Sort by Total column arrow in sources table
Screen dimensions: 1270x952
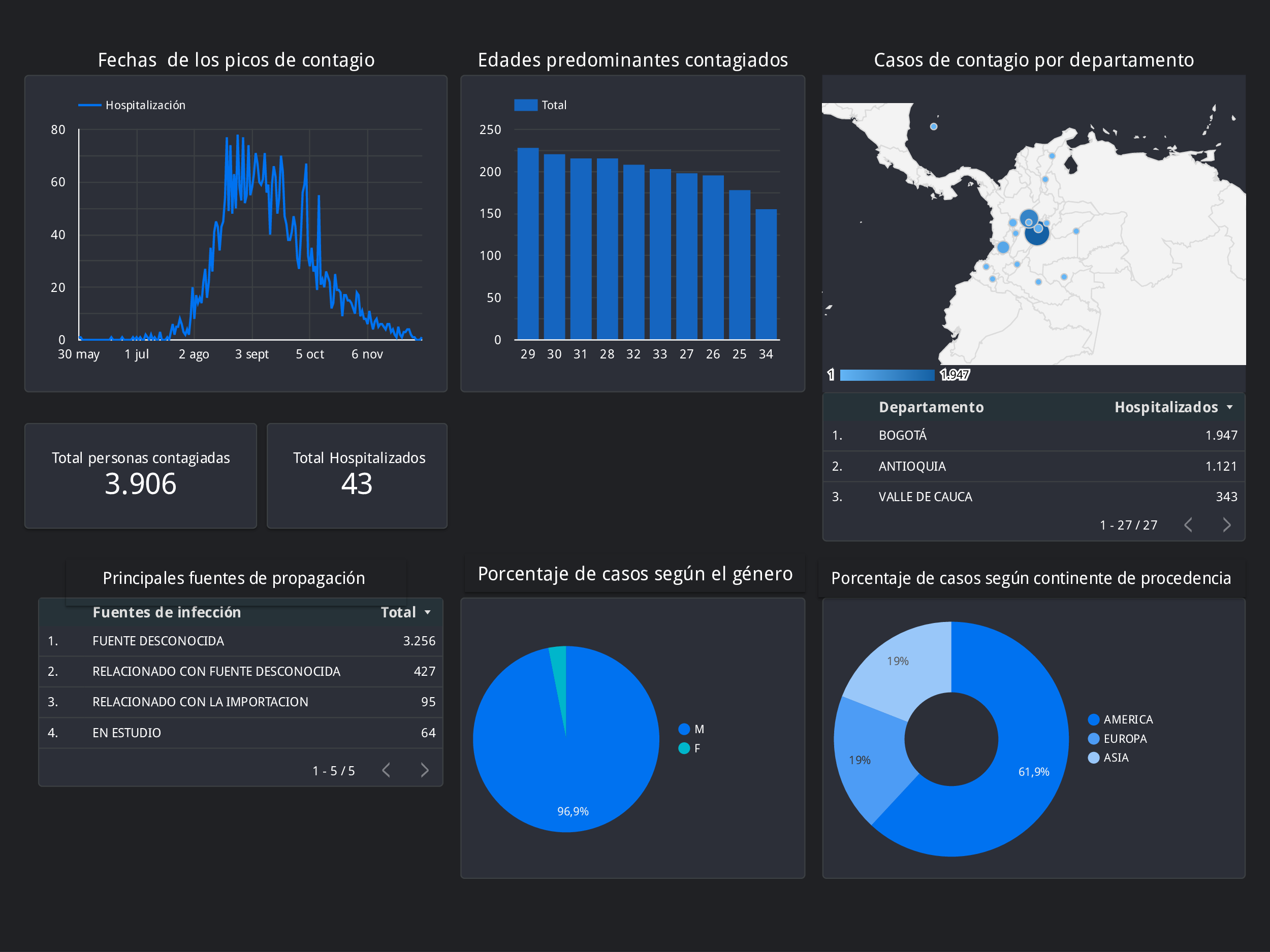tap(428, 613)
